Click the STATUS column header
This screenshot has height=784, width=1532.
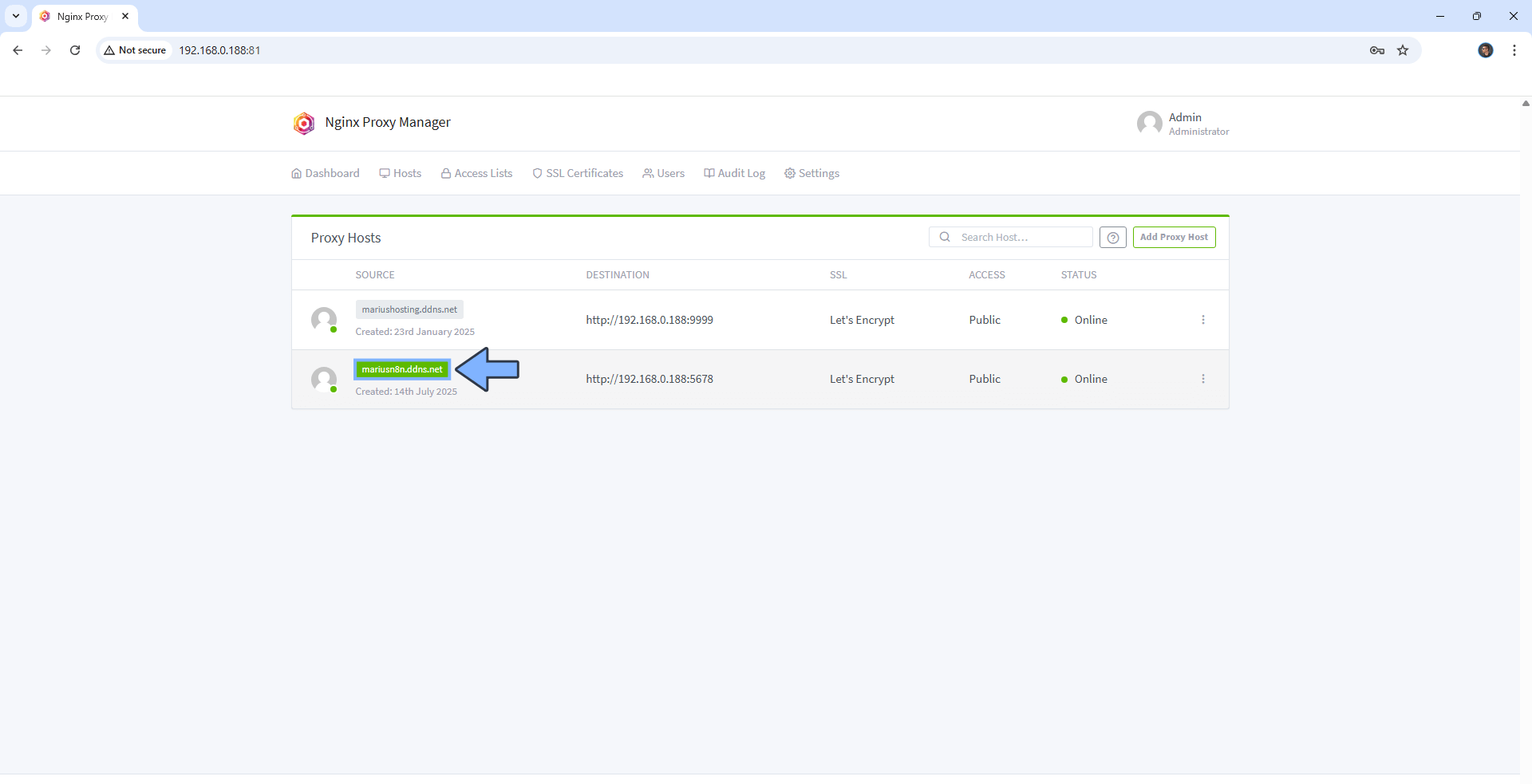point(1079,275)
